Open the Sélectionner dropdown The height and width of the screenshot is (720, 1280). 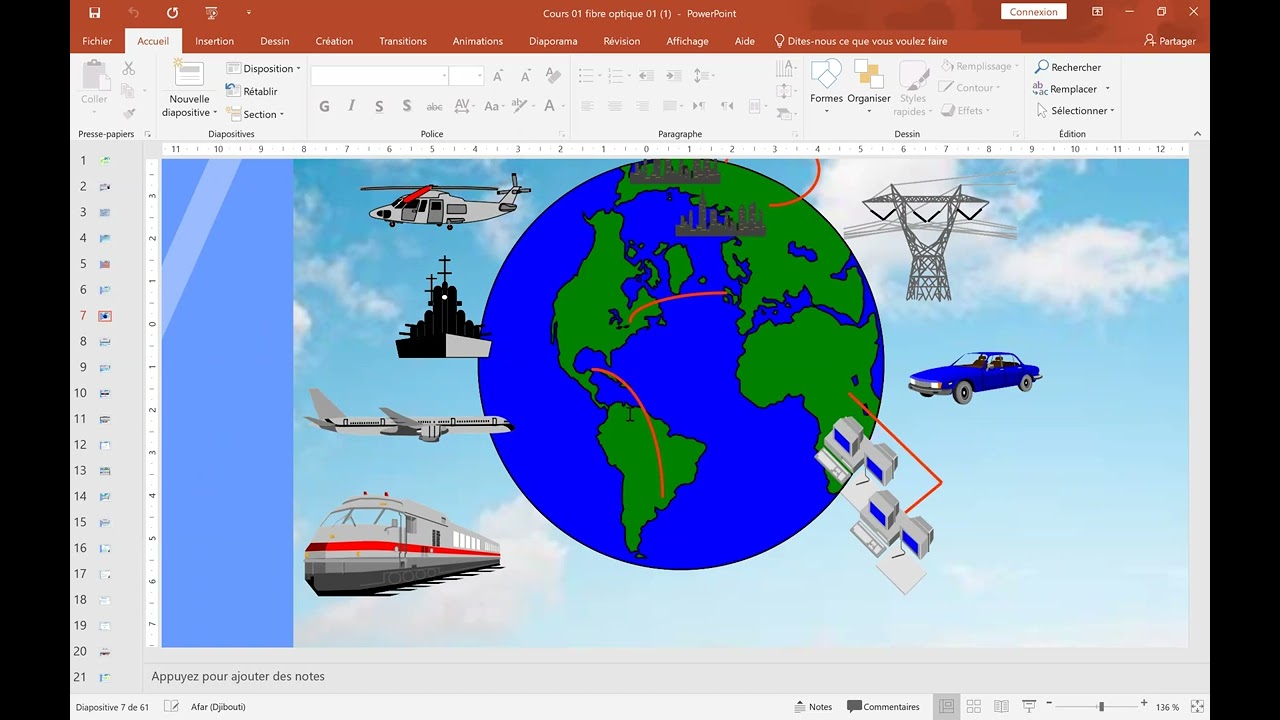pyautogui.click(x=1075, y=111)
